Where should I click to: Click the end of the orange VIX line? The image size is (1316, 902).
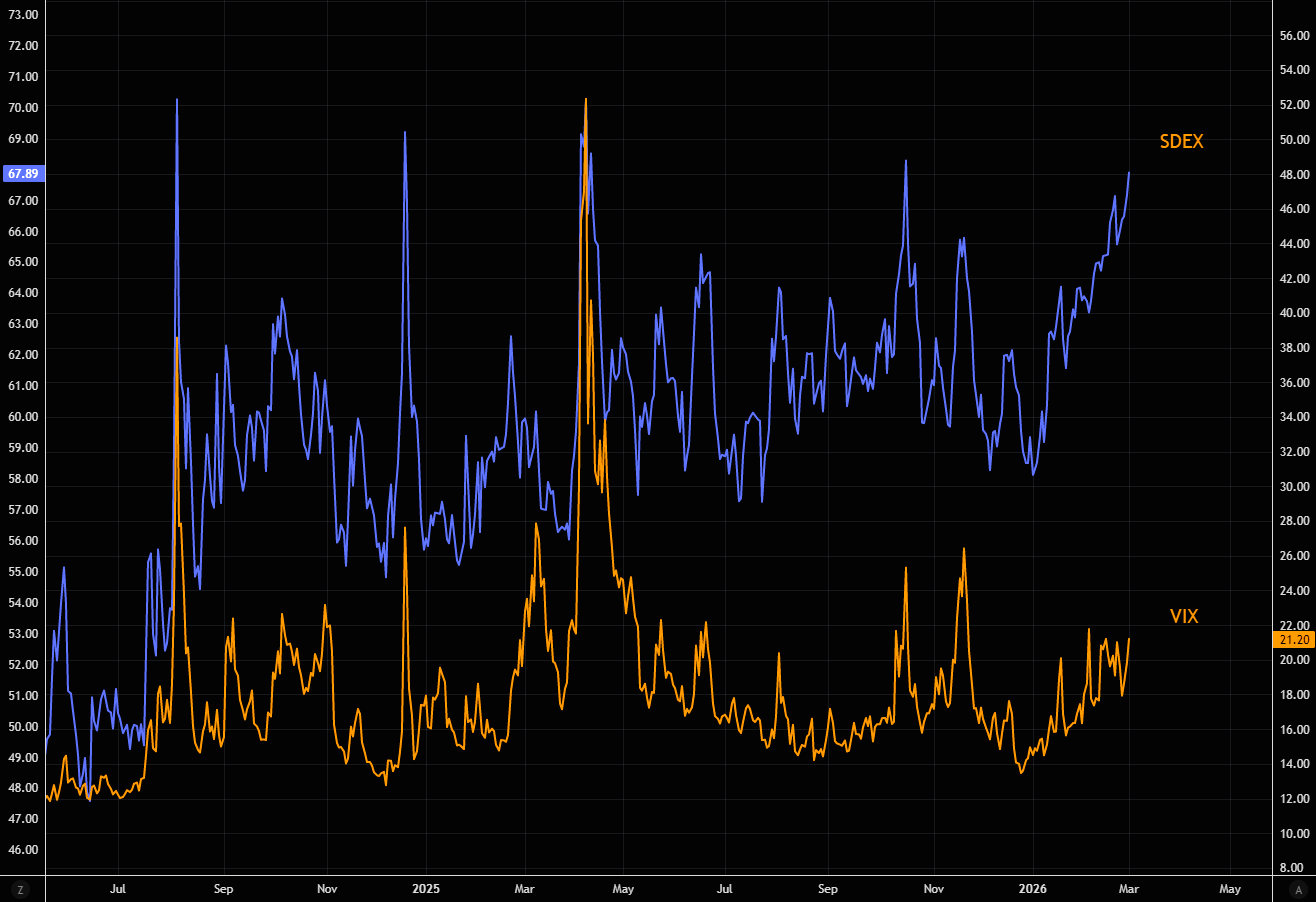pos(1129,639)
